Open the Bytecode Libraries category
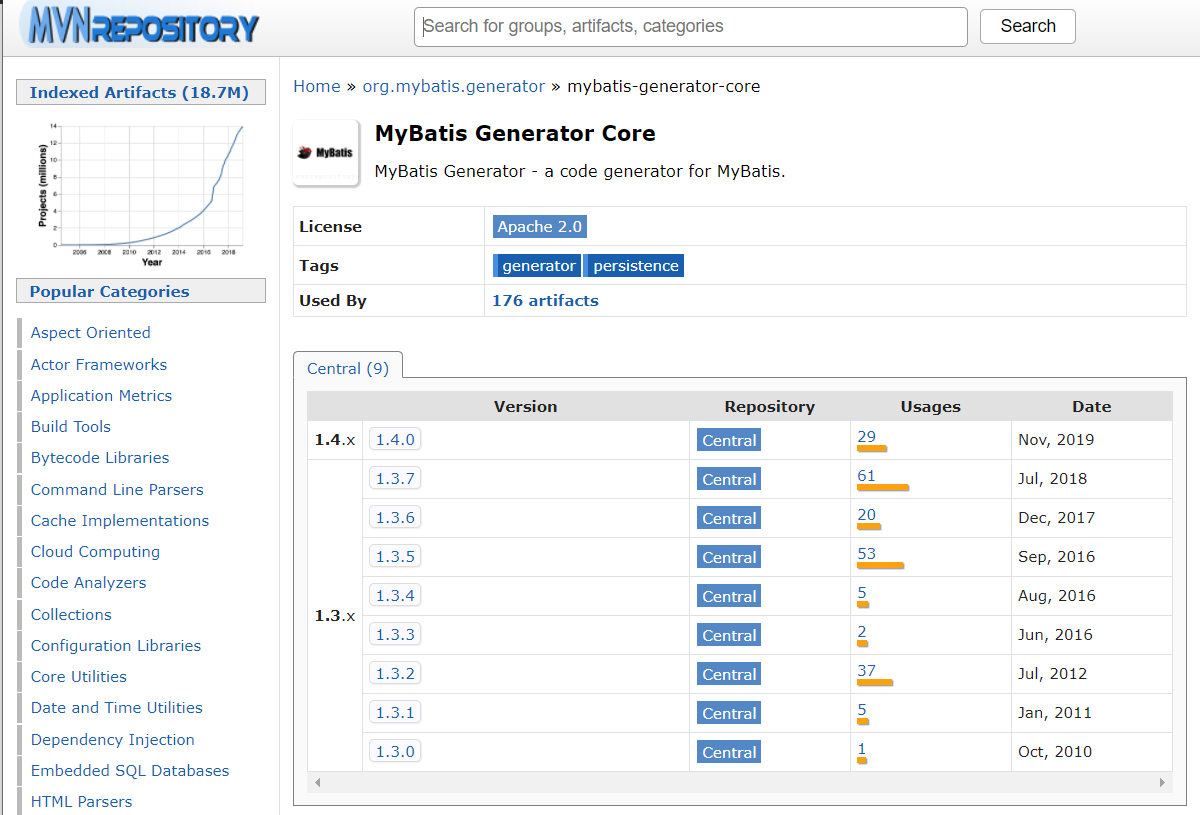The image size is (1200, 815). click(x=100, y=458)
